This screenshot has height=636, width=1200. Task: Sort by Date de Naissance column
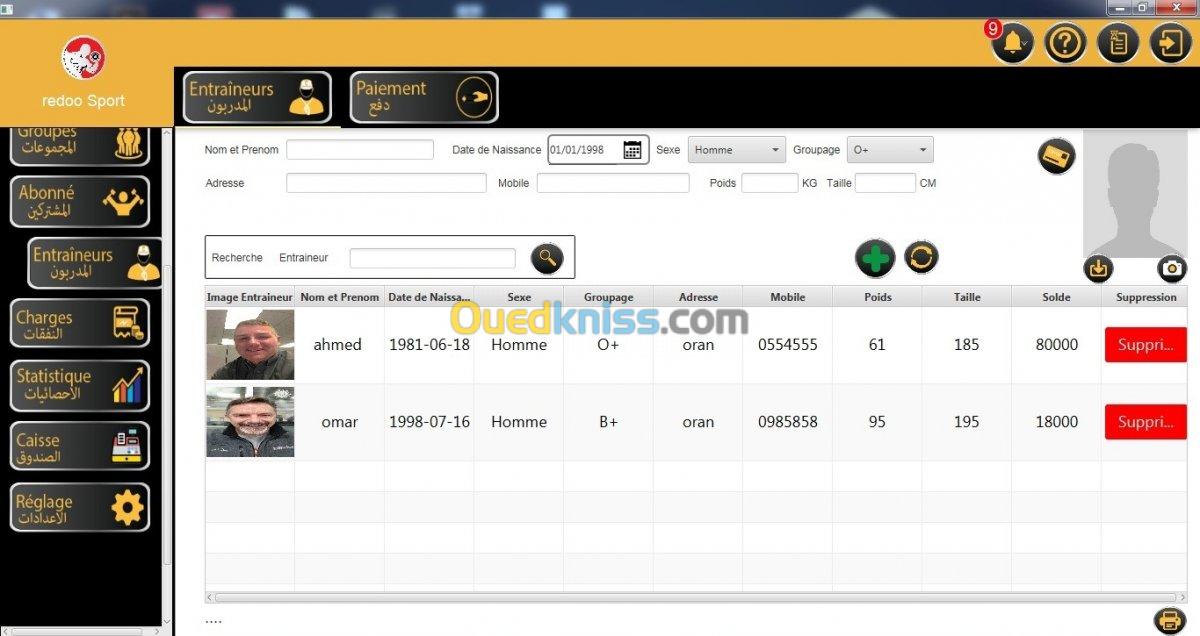[x=429, y=297]
